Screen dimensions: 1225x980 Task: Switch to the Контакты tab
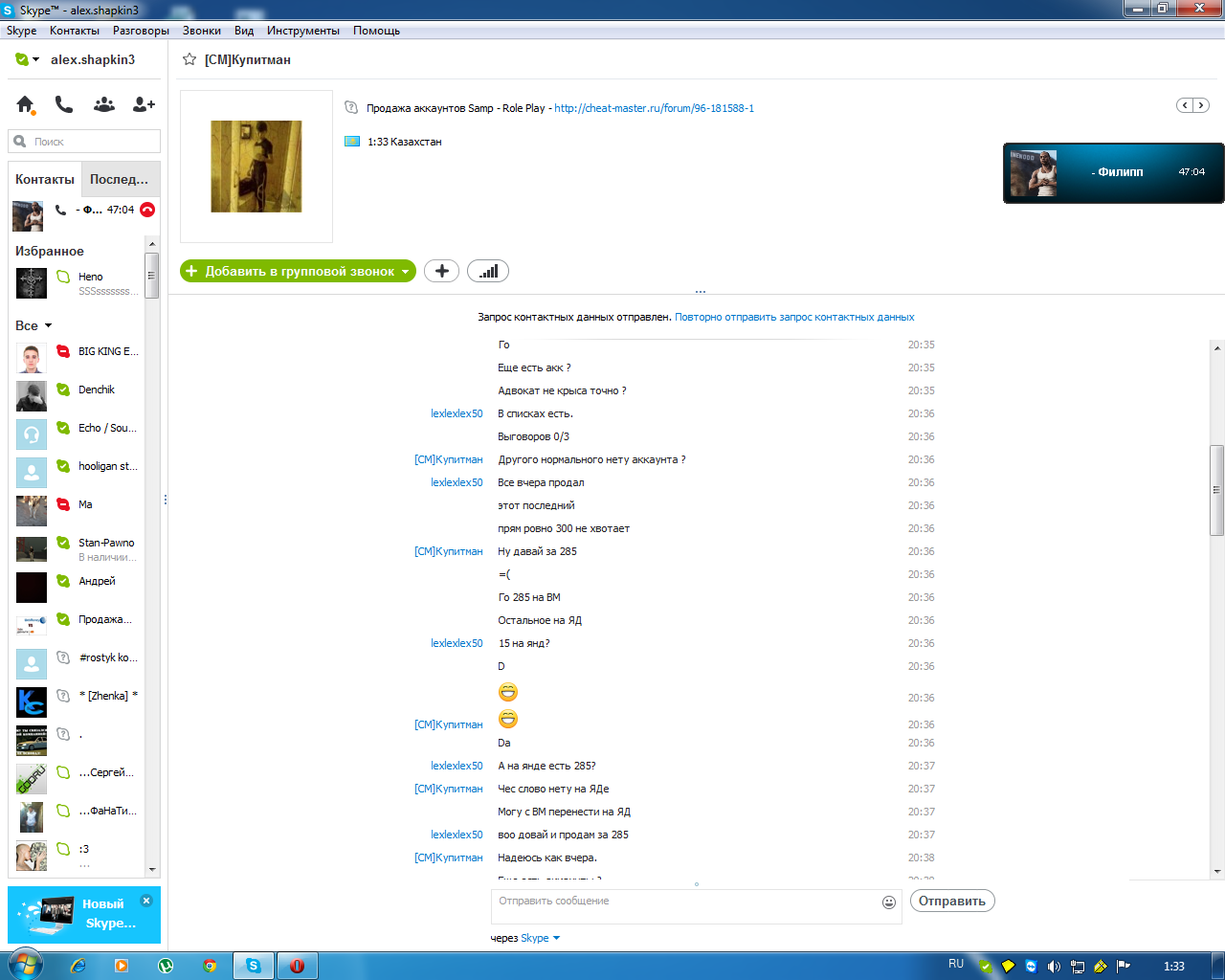(45, 179)
